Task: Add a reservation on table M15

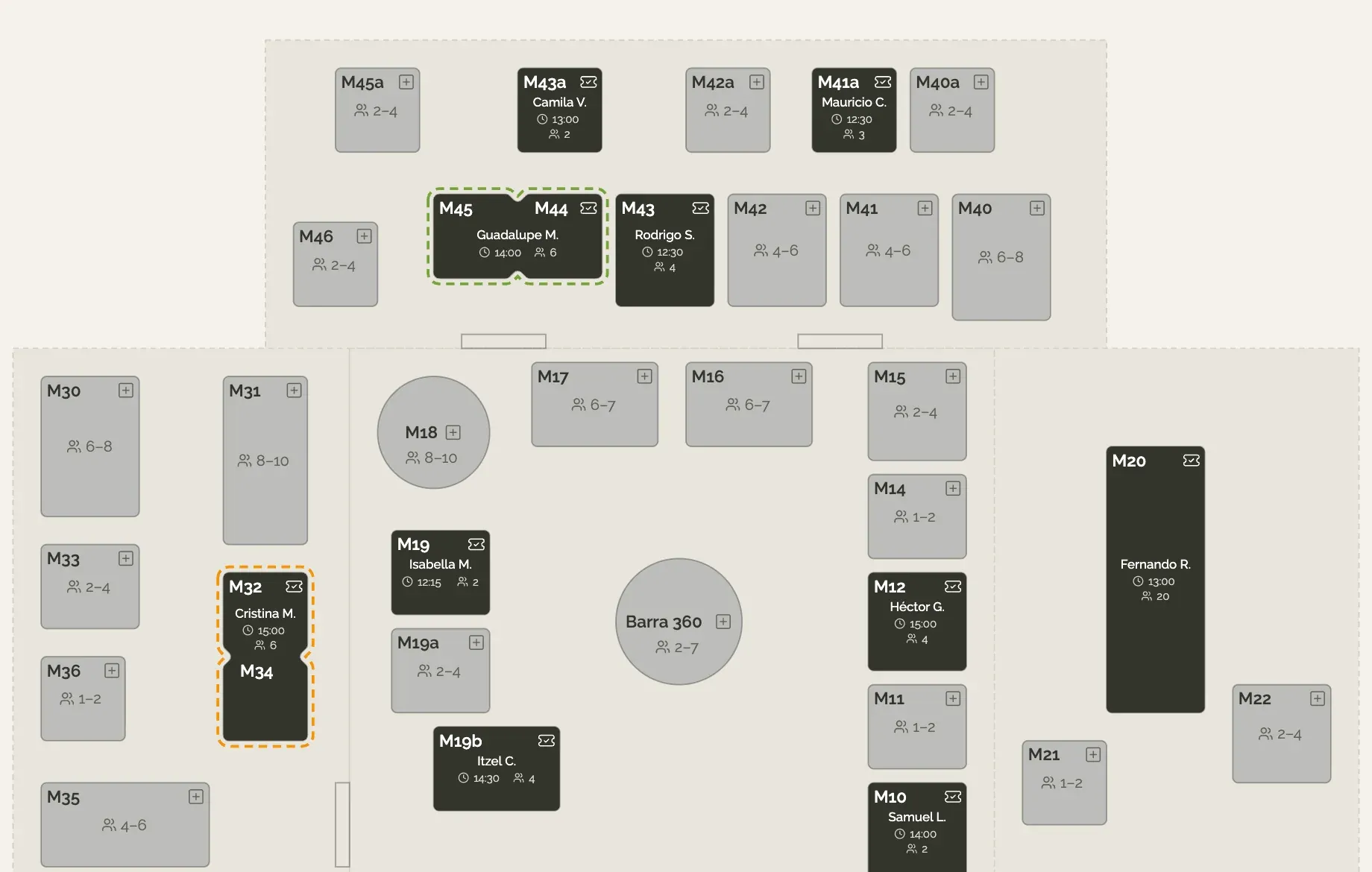Action: click(x=953, y=376)
